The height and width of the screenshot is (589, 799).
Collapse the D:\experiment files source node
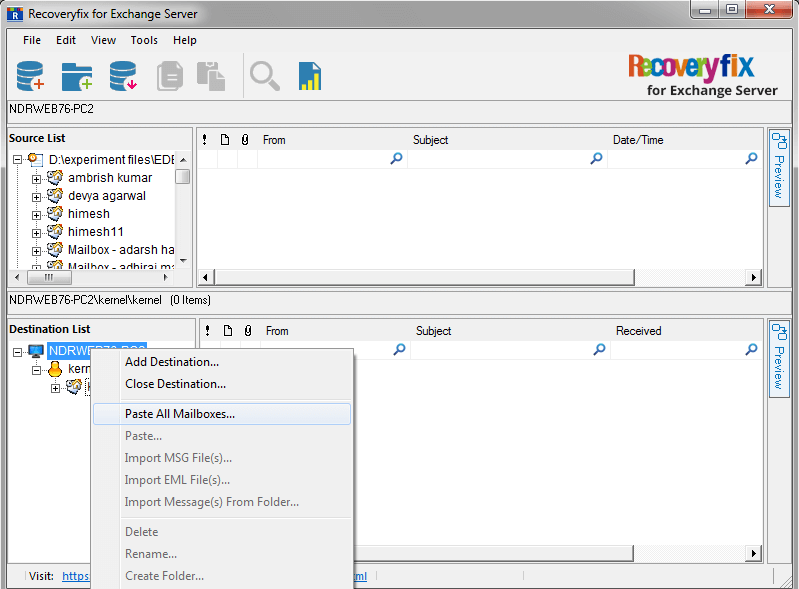pyautogui.click(x=17, y=159)
